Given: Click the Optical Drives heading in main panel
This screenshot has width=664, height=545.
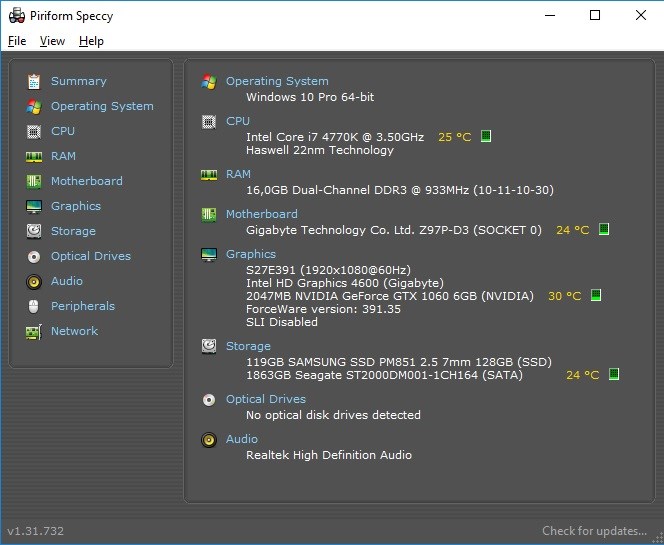Looking at the screenshot, I should [x=266, y=399].
